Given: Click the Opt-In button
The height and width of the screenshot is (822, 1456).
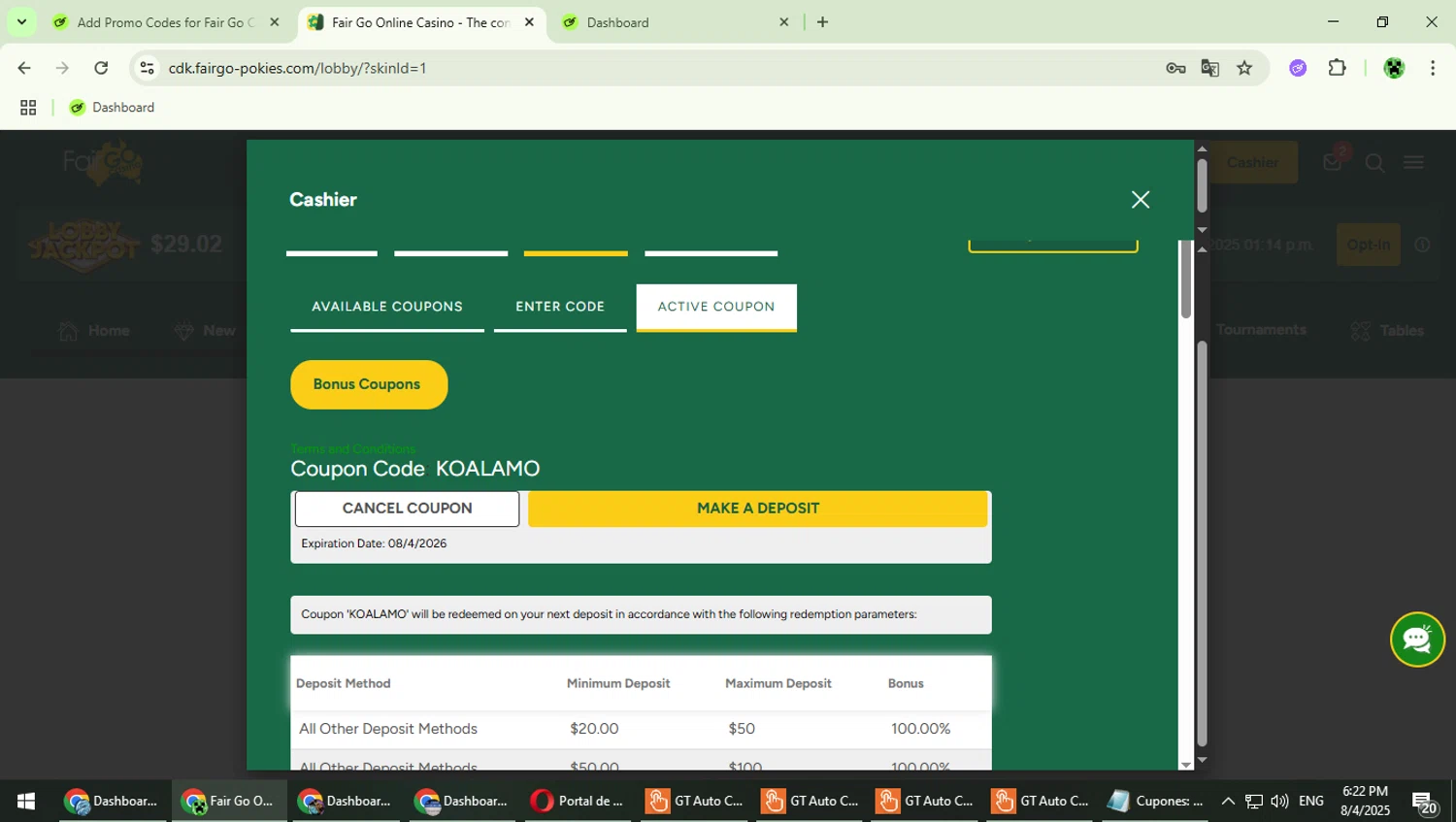Looking at the screenshot, I should [x=1369, y=245].
